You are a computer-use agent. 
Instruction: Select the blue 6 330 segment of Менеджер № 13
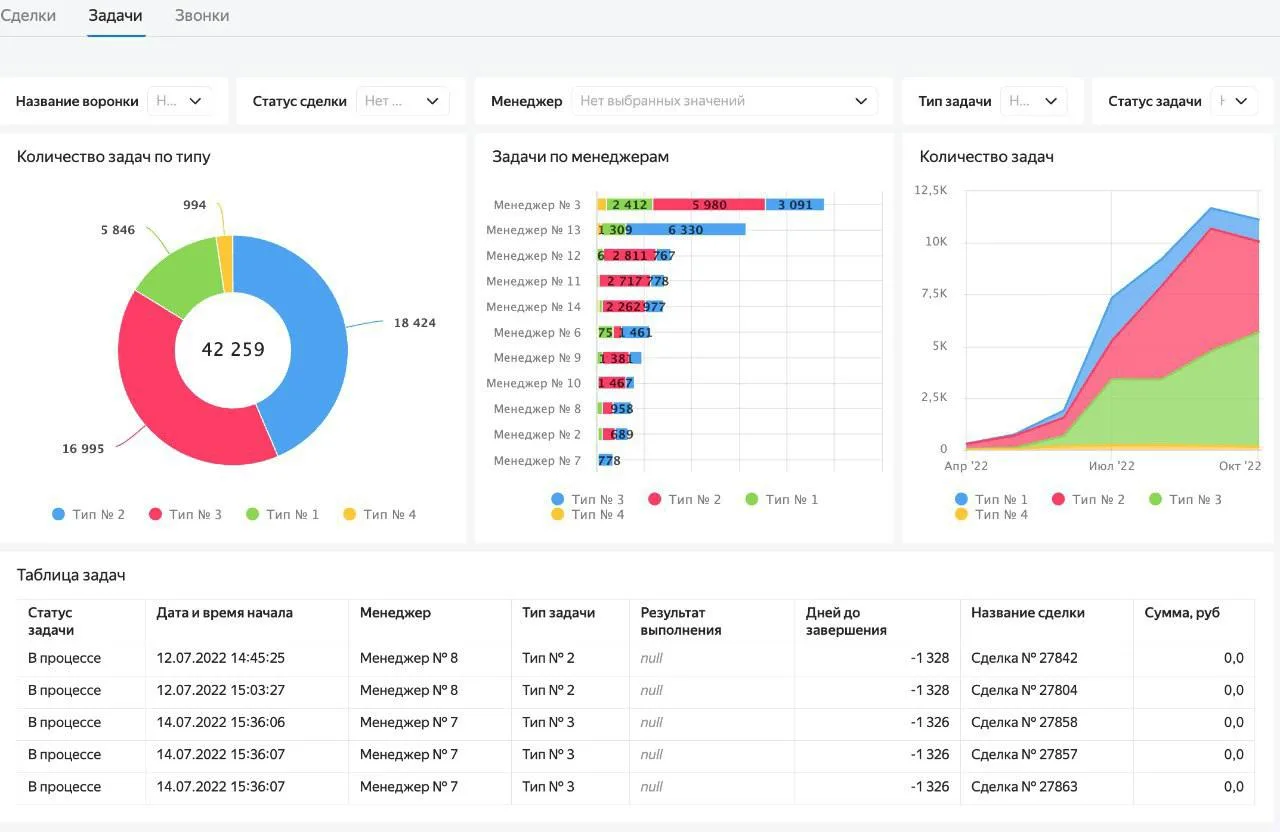click(x=686, y=230)
